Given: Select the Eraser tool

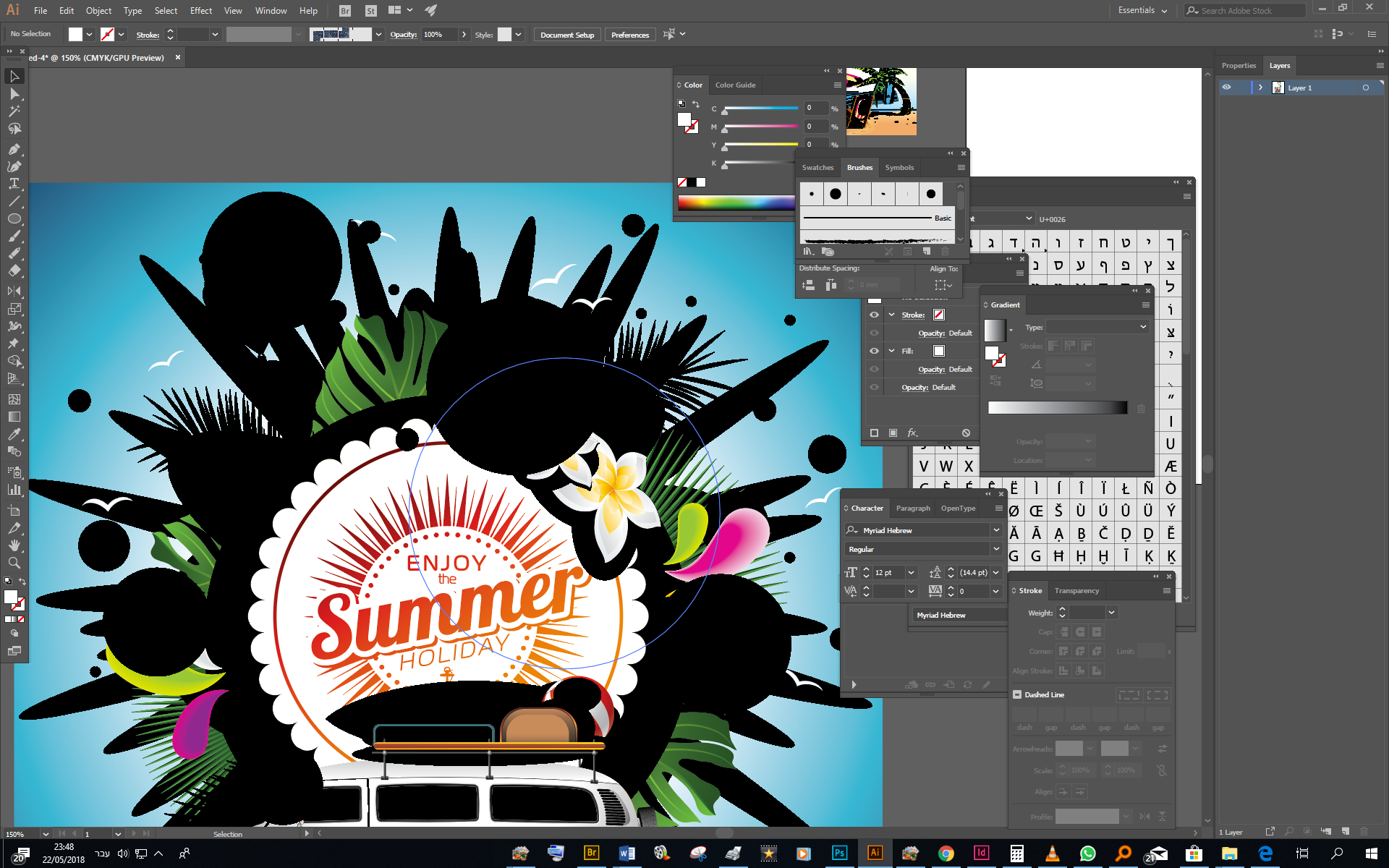Looking at the screenshot, I should click(x=14, y=271).
